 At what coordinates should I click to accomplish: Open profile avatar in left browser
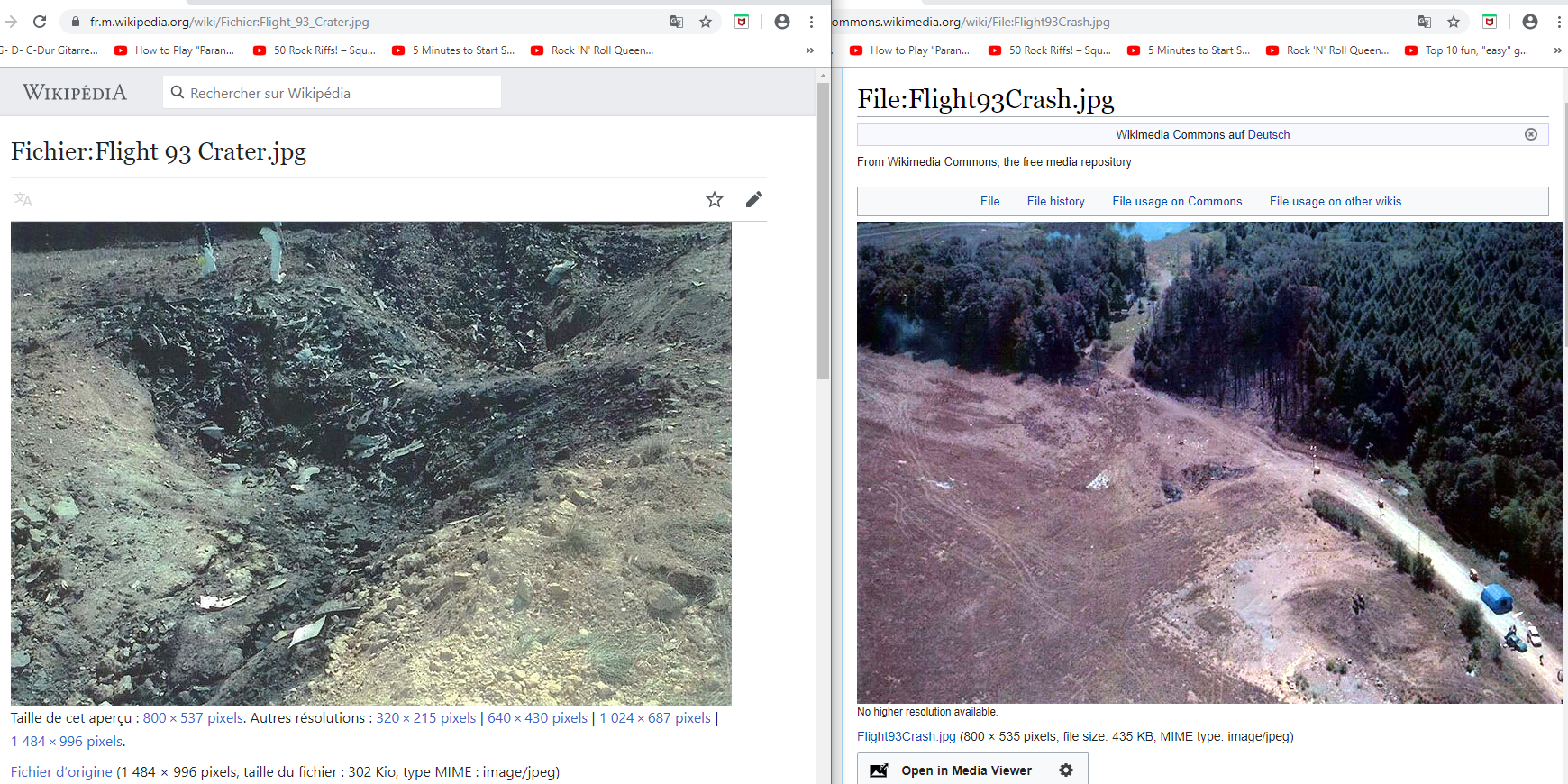click(782, 22)
